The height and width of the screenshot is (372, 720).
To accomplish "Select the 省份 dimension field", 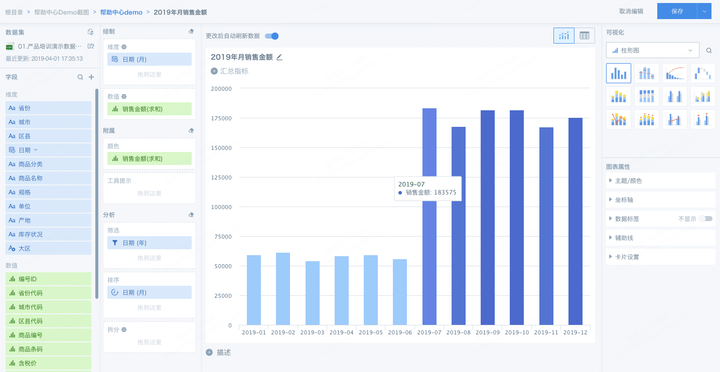I will point(48,108).
